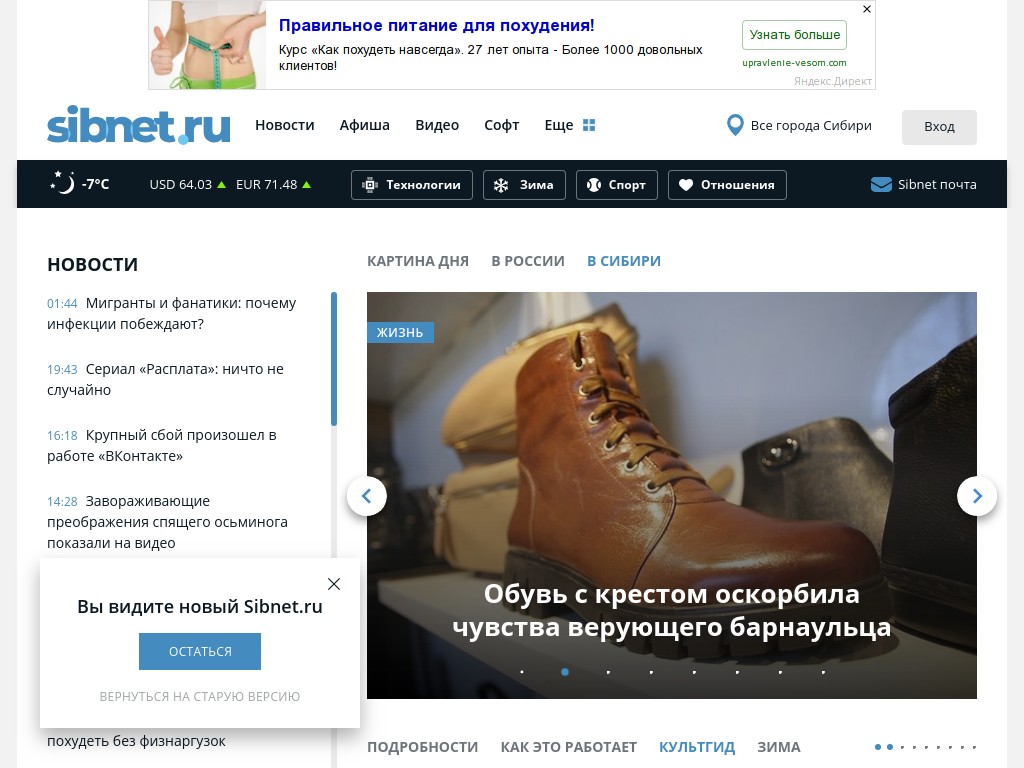Image resolution: width=1024 pixels, height=768 pixels.
Task: Click the snowflake icon in Зима
Action: coord(501,185)
